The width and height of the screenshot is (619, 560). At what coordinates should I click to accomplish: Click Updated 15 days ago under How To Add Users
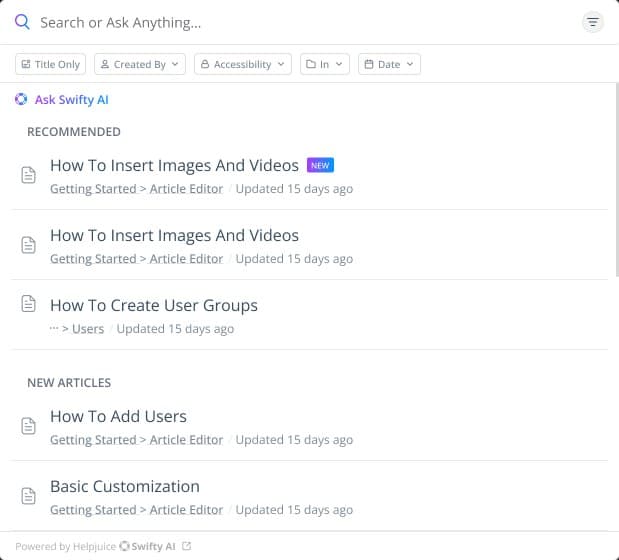tap(294, 440)
